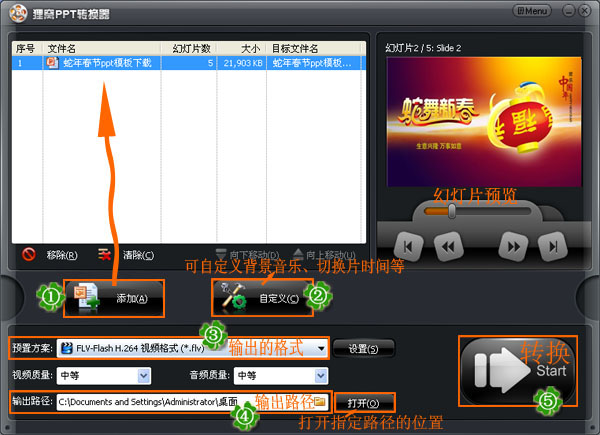The height and width of the screenshot is (435, 600).
Task: Minimize the converter window
Action: click(569, 11)
